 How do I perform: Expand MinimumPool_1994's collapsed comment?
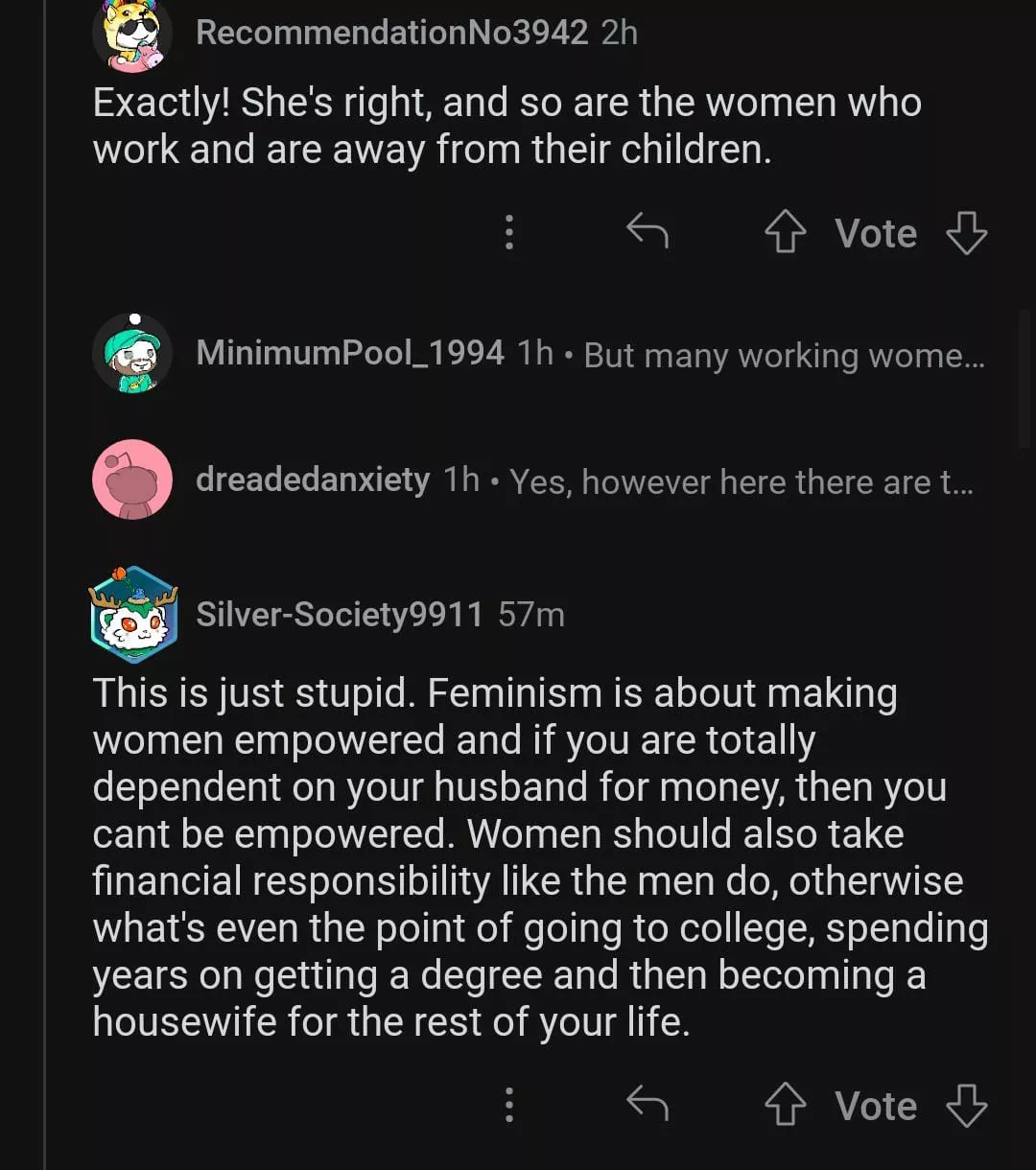coord(784,356)
